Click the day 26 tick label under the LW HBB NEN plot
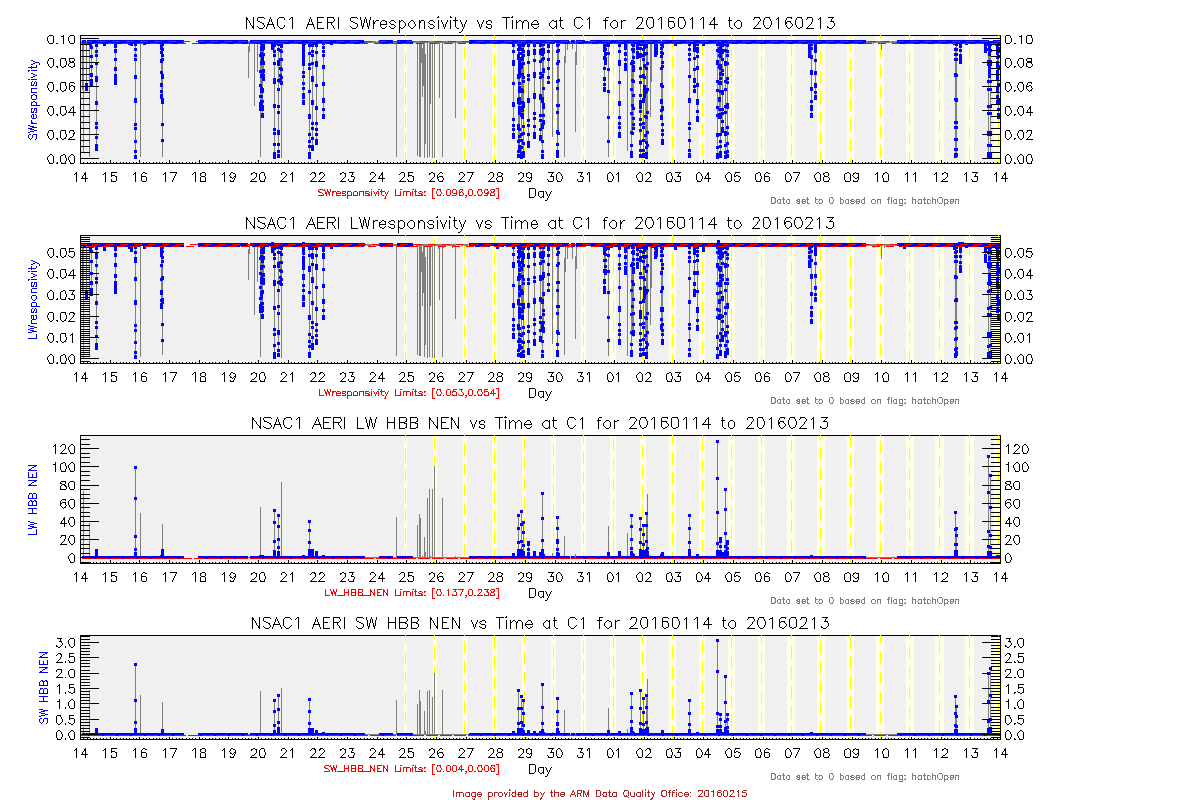 (436, 577)
